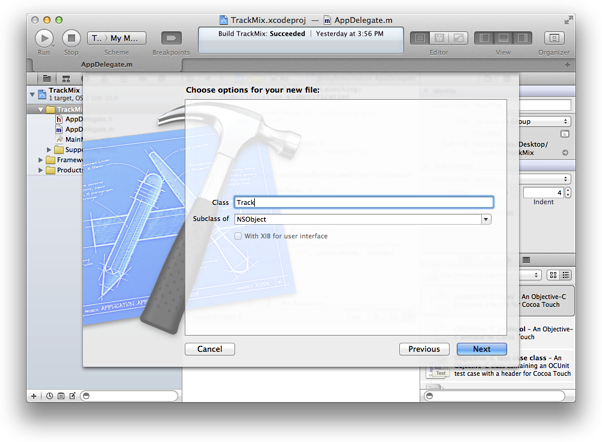Image resolution: width=602 pixels, height=442 pixels.
Task: Open the Relative to Group path popup
Action: pyautogui.click(x=544, y=121)
